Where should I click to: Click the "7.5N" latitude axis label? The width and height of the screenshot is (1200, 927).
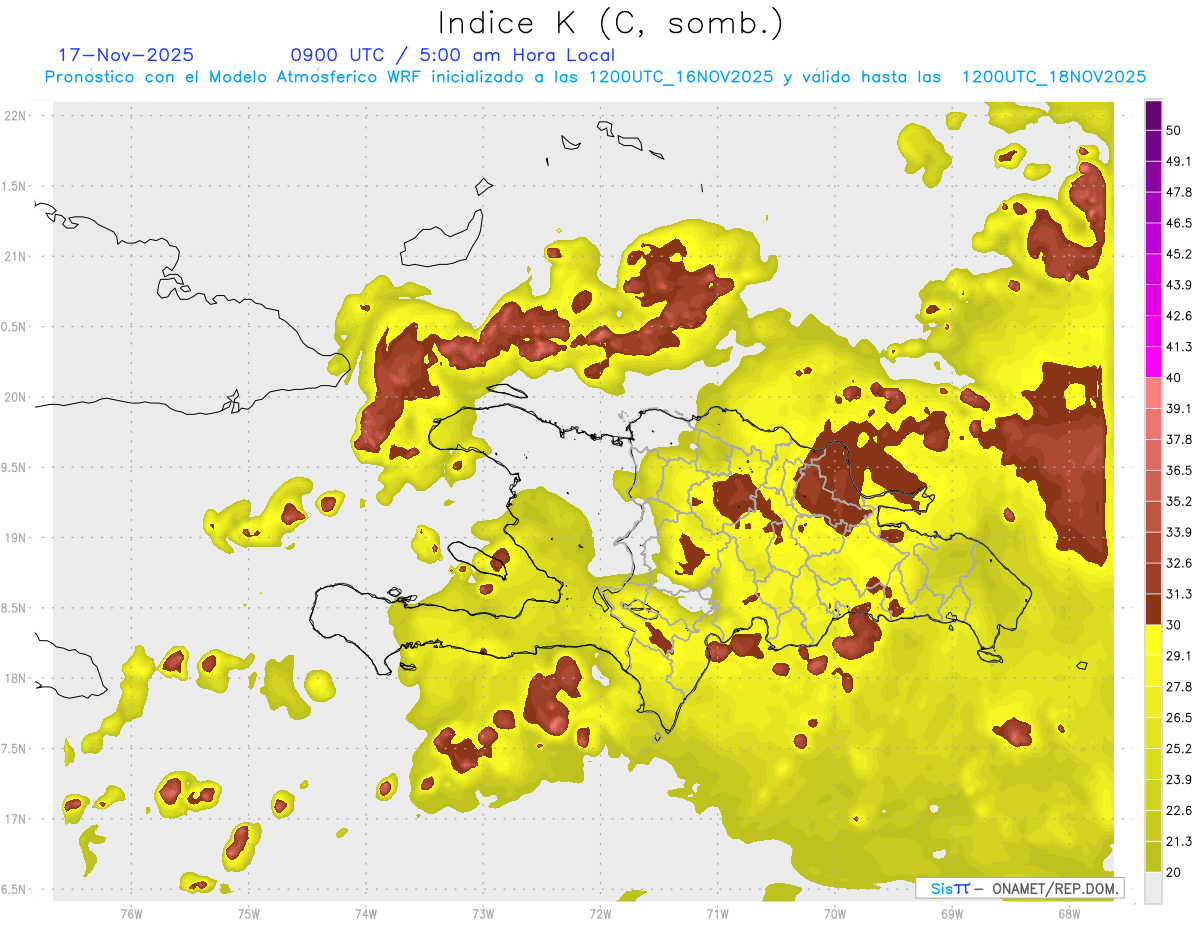click(x=15, y=749)
